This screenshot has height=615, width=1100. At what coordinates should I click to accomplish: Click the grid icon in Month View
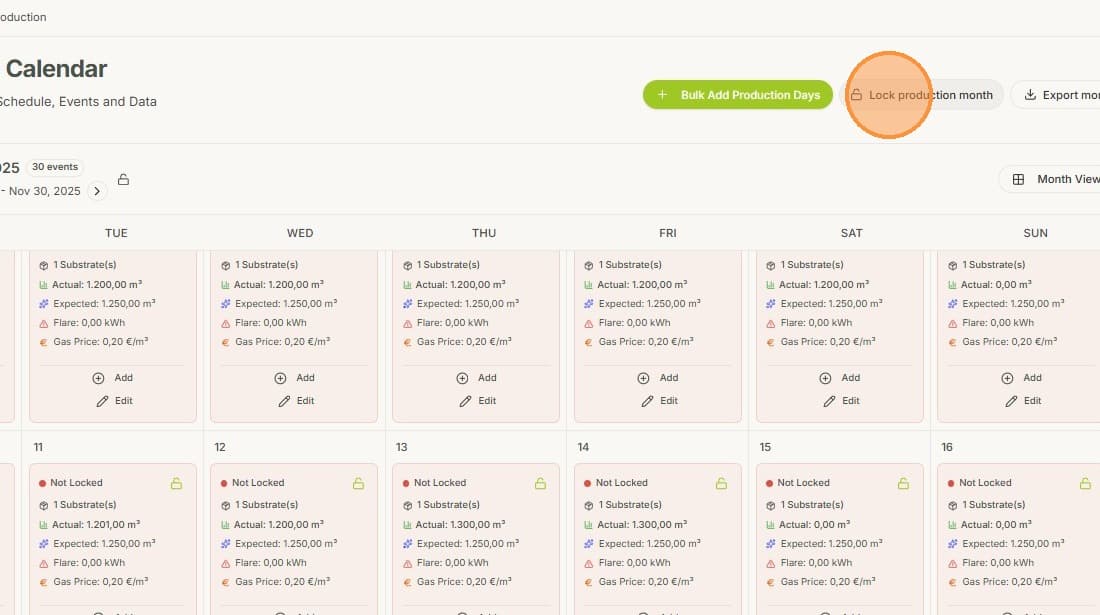coord(1018,180)
